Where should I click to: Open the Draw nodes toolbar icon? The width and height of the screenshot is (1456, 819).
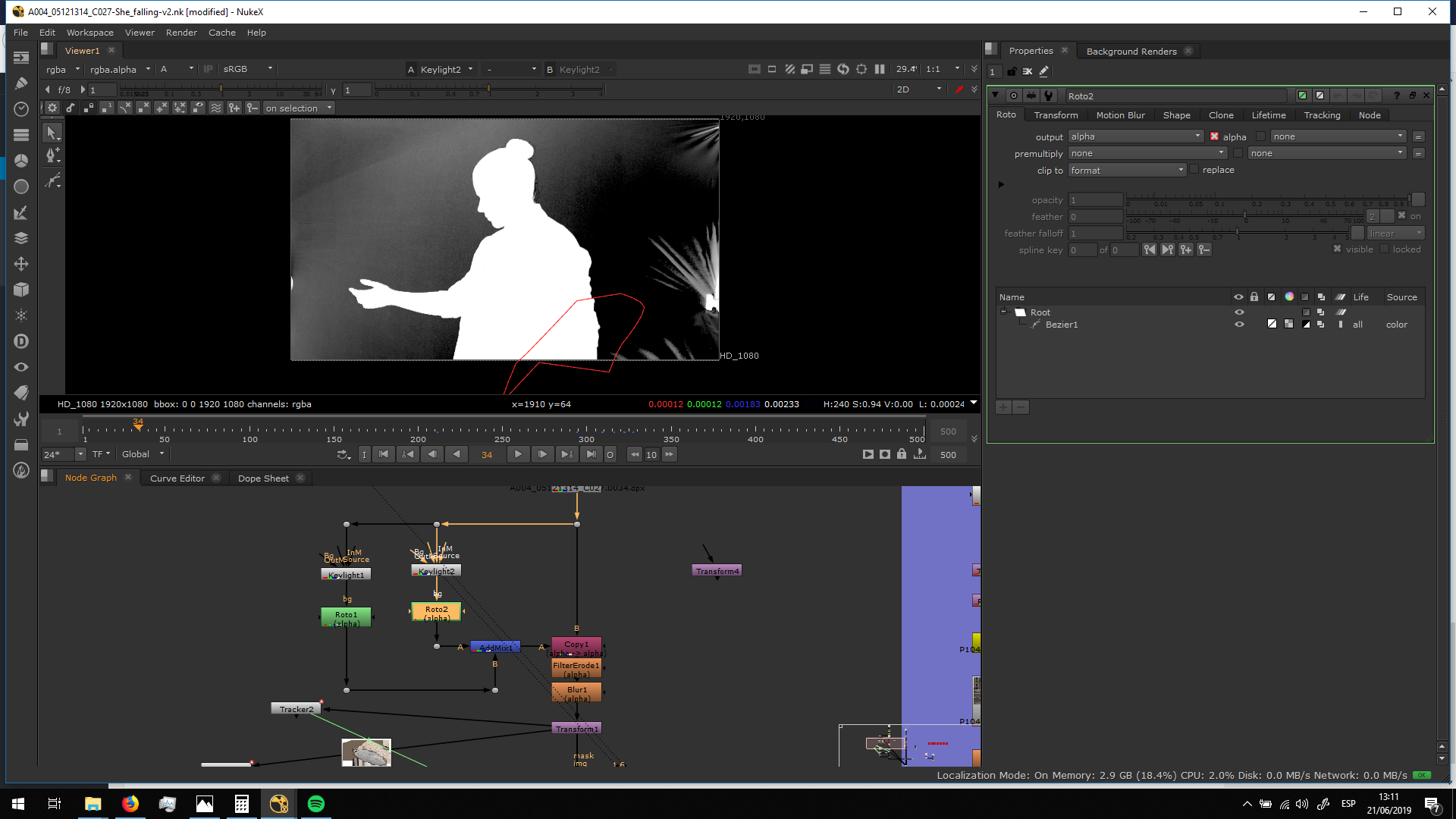[21, 83]
